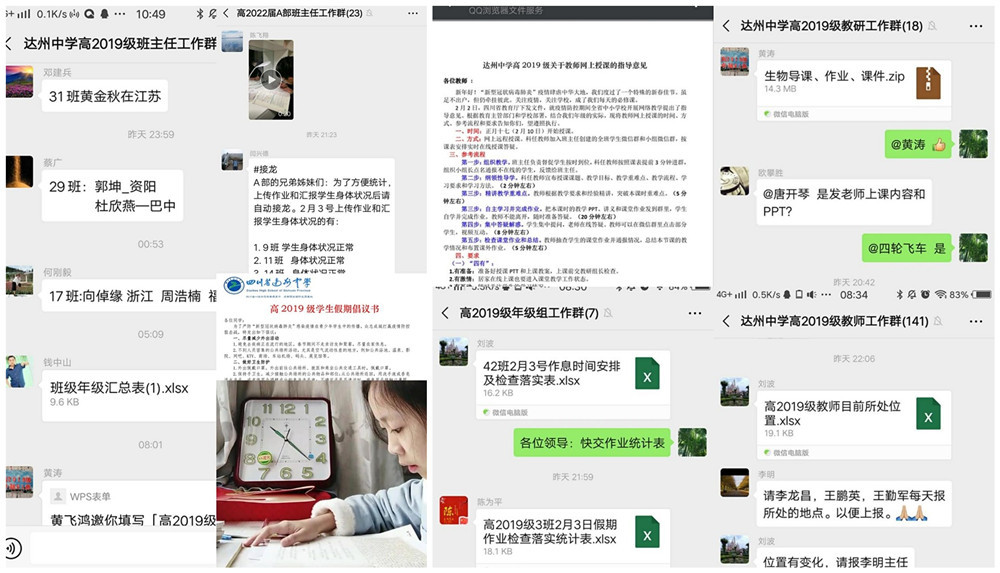This screenshot has height=573, width=1000.
Task: Tap Excel icon of 高2019级3班 file
Action: (647, 533)
